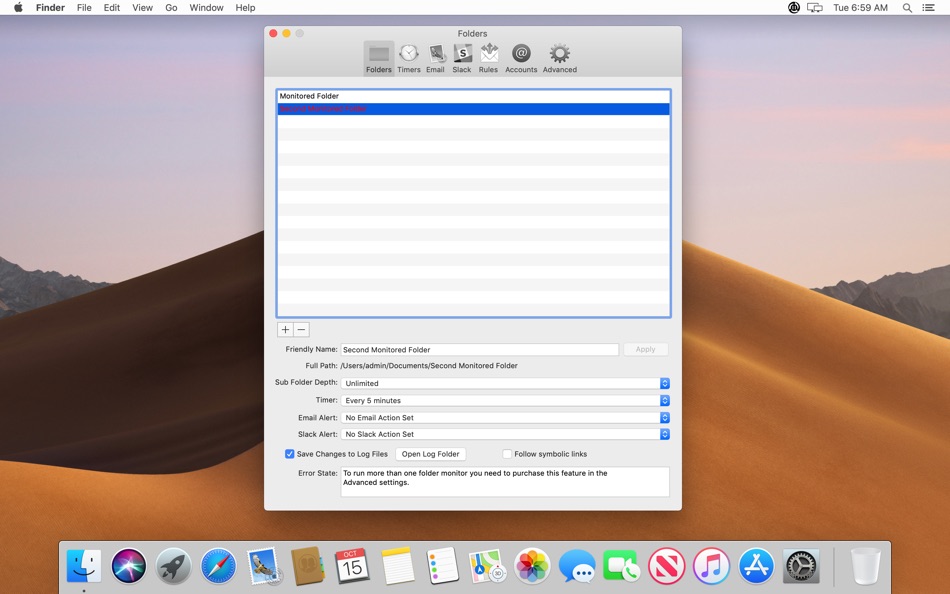Open Photos from the Dock
The width and height of the screenshot is (950, 594).
click(532, 566)
